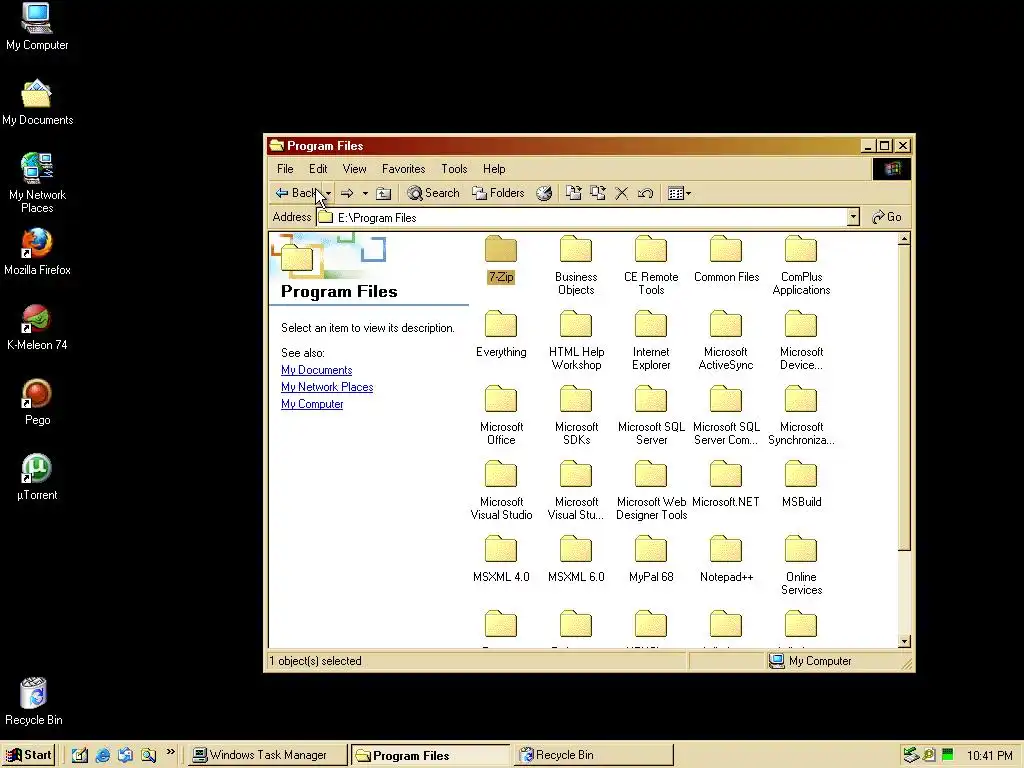Click the scrollbar up arrow
Image resolution: width=1024 pixels, height=768 pixels.
(904, 240)
